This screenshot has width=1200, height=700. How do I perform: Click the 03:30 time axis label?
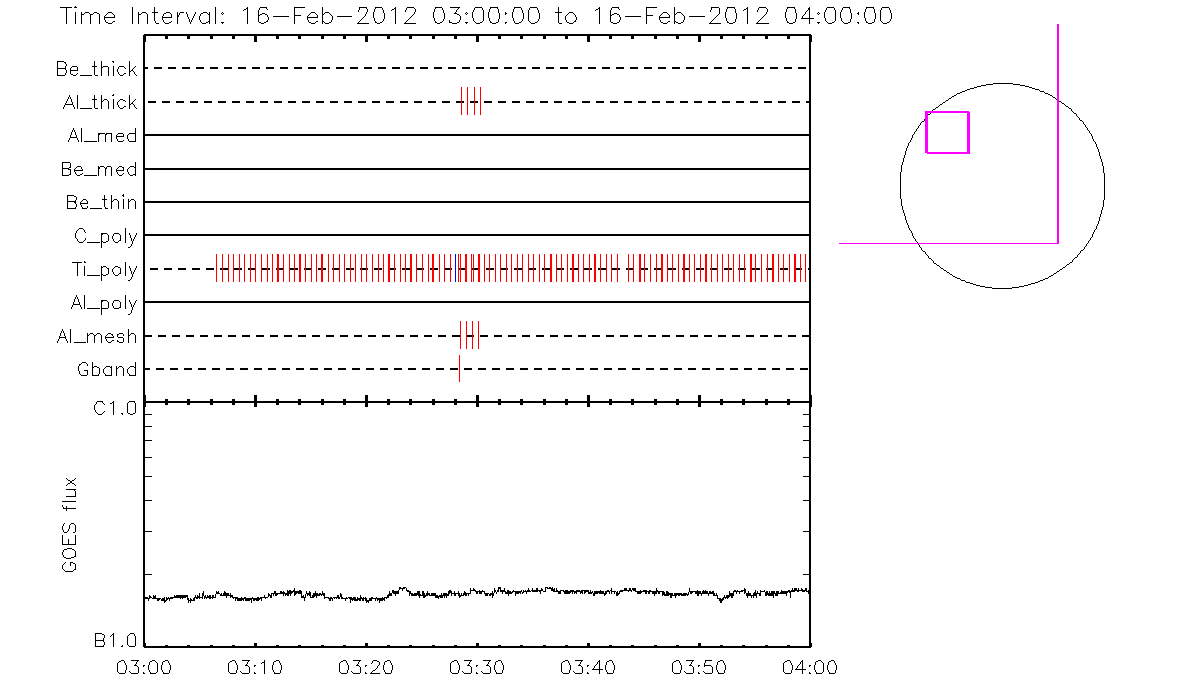coord(477,668)
